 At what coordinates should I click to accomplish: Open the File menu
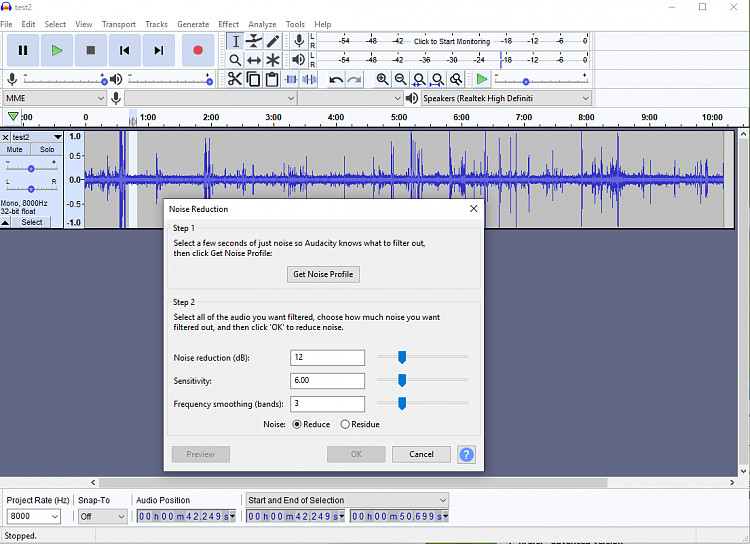(6, 24)
